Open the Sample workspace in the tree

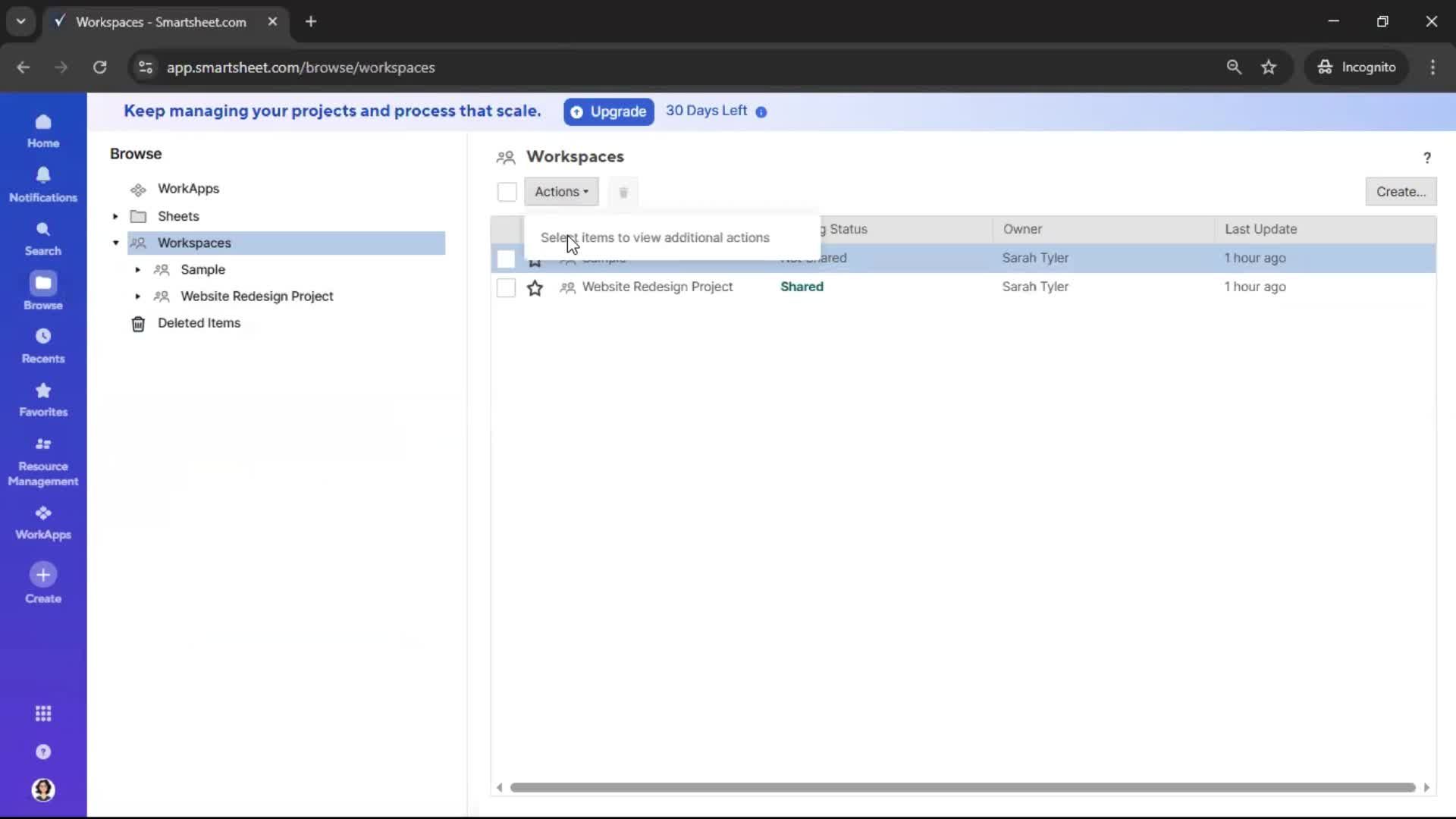click(202, 269)
